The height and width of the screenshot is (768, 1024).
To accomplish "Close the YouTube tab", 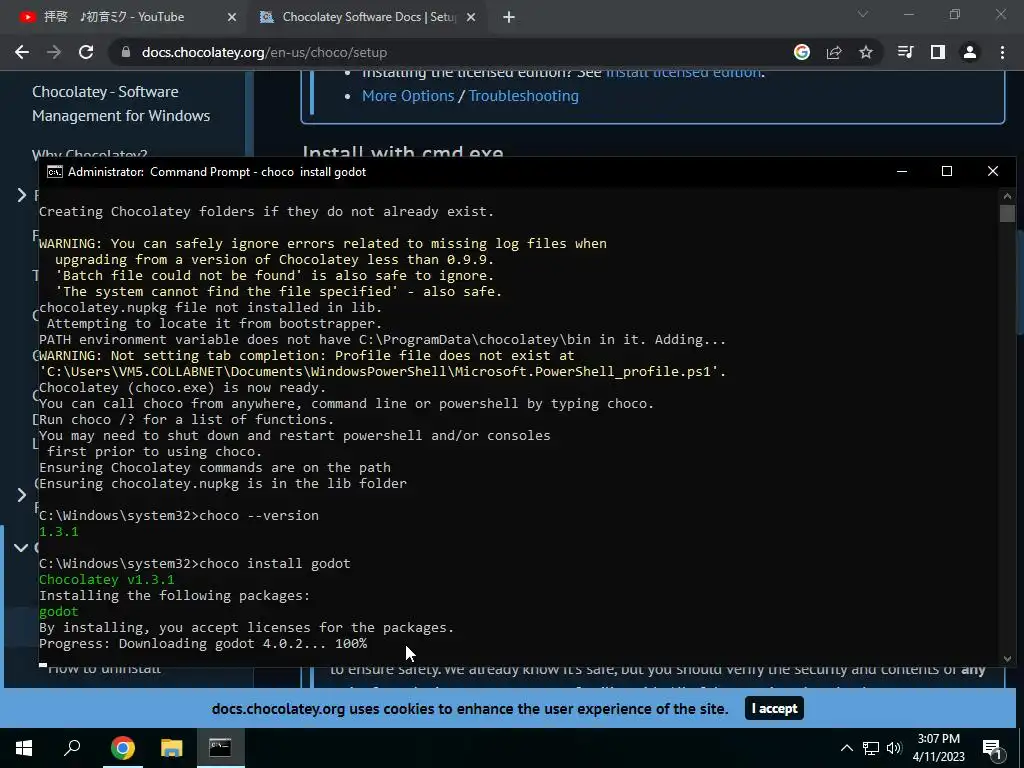I will tap(232, 17).
